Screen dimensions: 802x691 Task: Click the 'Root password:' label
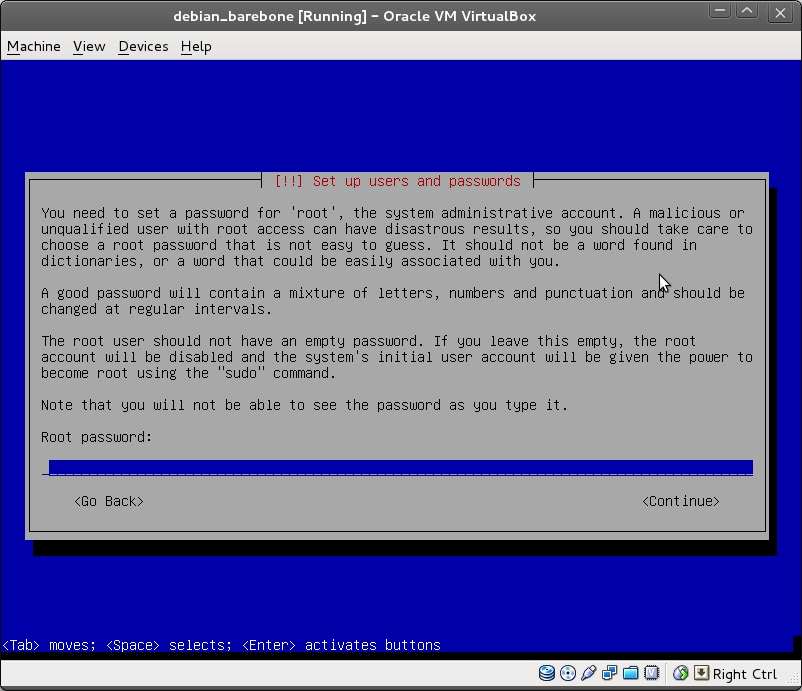coord(97,437)
